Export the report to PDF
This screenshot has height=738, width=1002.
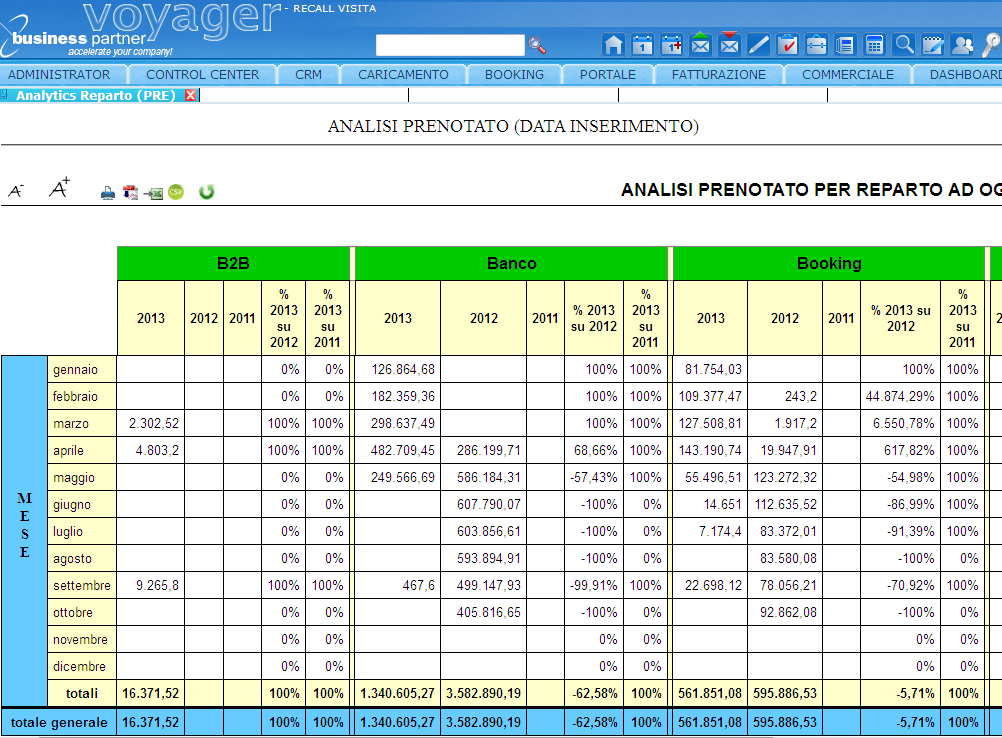pyautogui.click(x=130, y=192)
